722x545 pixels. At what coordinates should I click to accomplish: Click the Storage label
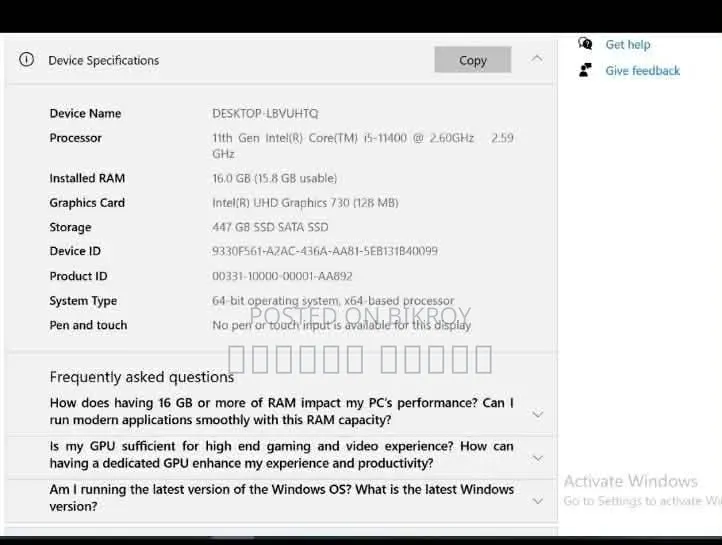point(70,227)
